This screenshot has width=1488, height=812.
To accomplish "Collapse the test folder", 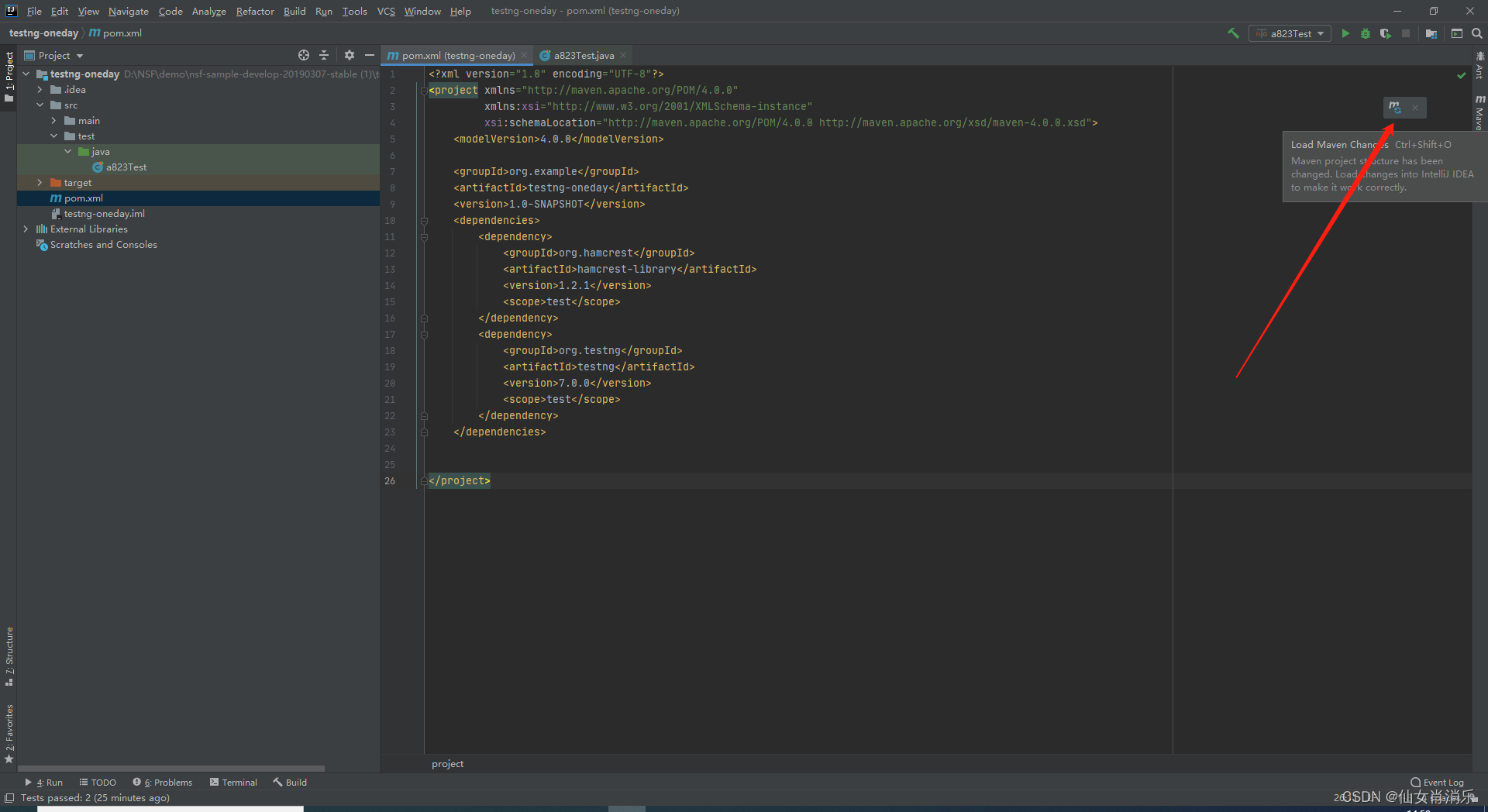I will click(53, 136).
